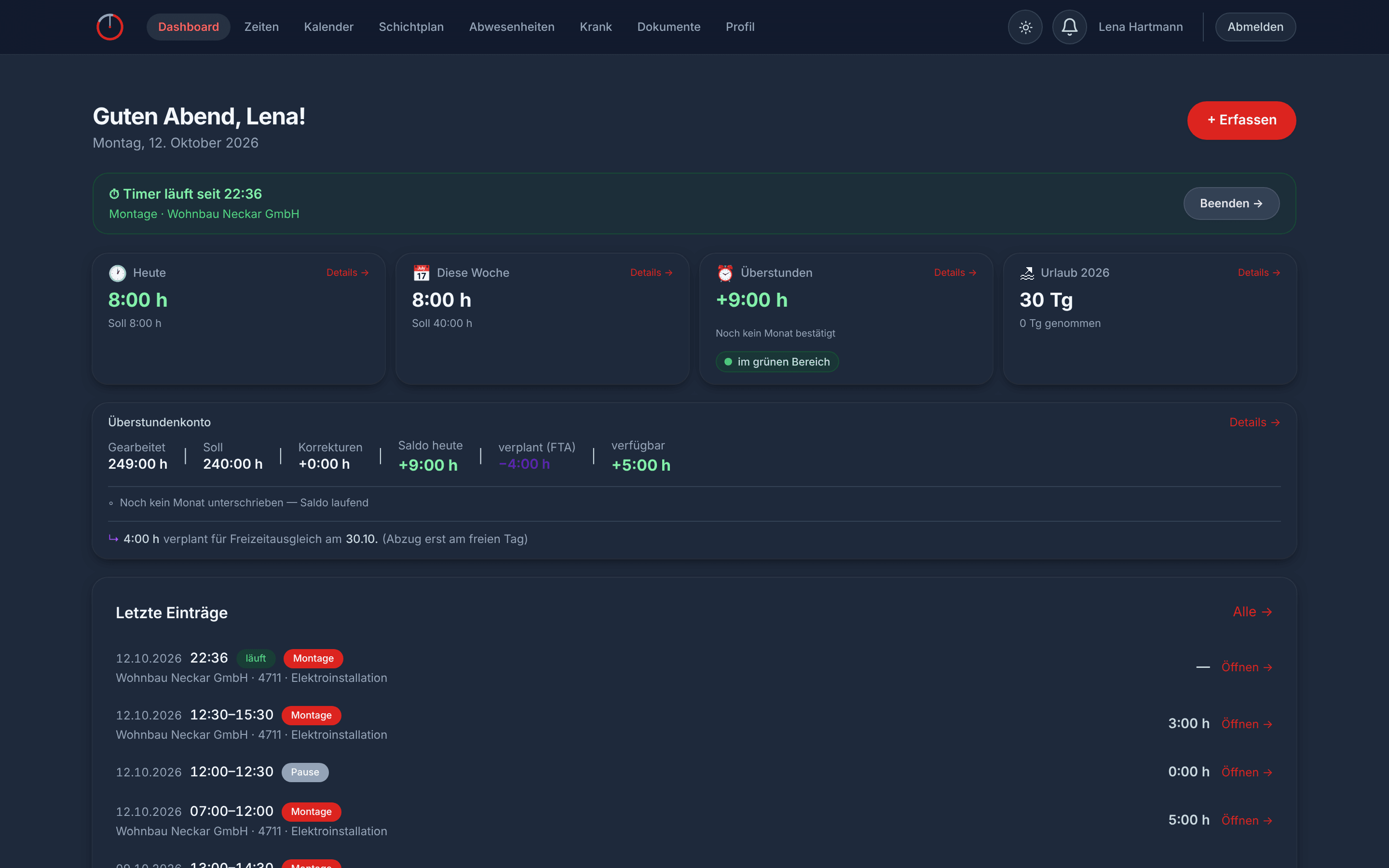This screenshot has width=1389, height=868.
Task: Click 'Montage · Wohnbau Neckar GmbH' timer subtitle
Action: pyautogui.click(x=204, y=214)
